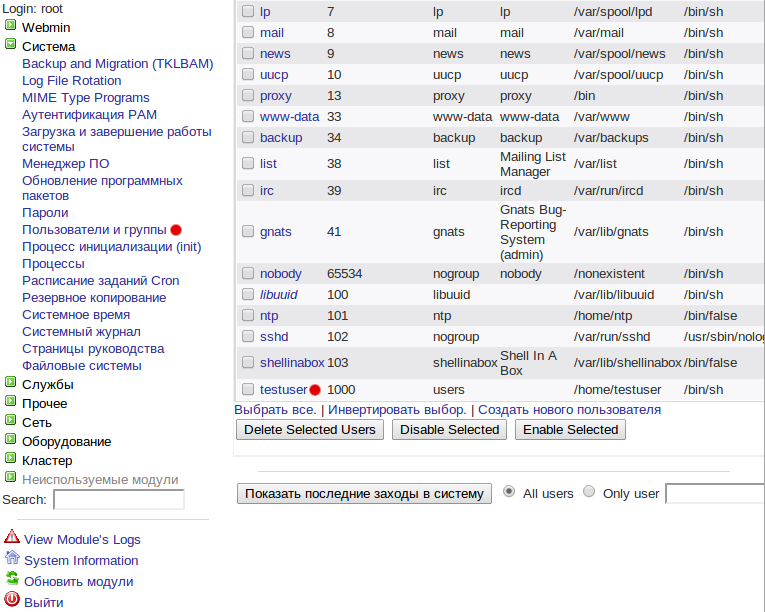This screenshot has height=612, width=765.
Task: Click the red power logout icon
Action: pos(12,599)
